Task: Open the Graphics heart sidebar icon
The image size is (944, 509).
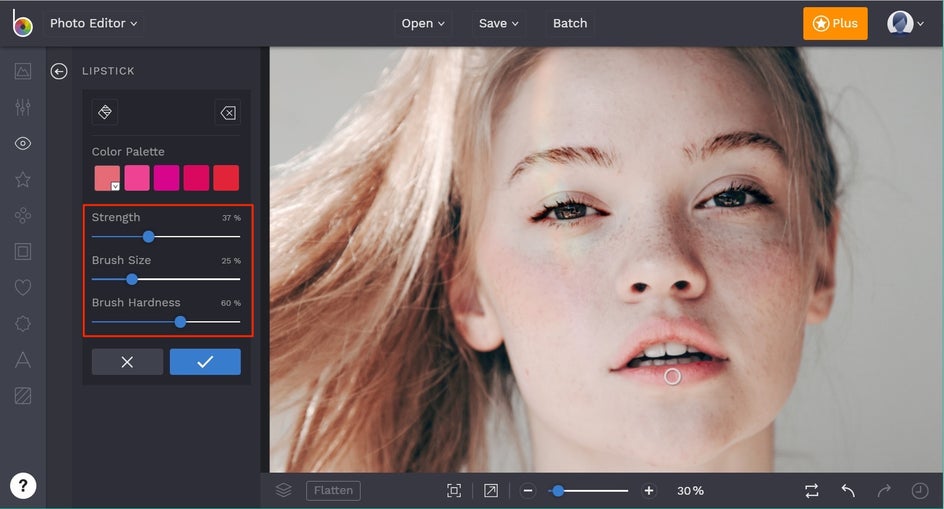Action: click(23, 287)
